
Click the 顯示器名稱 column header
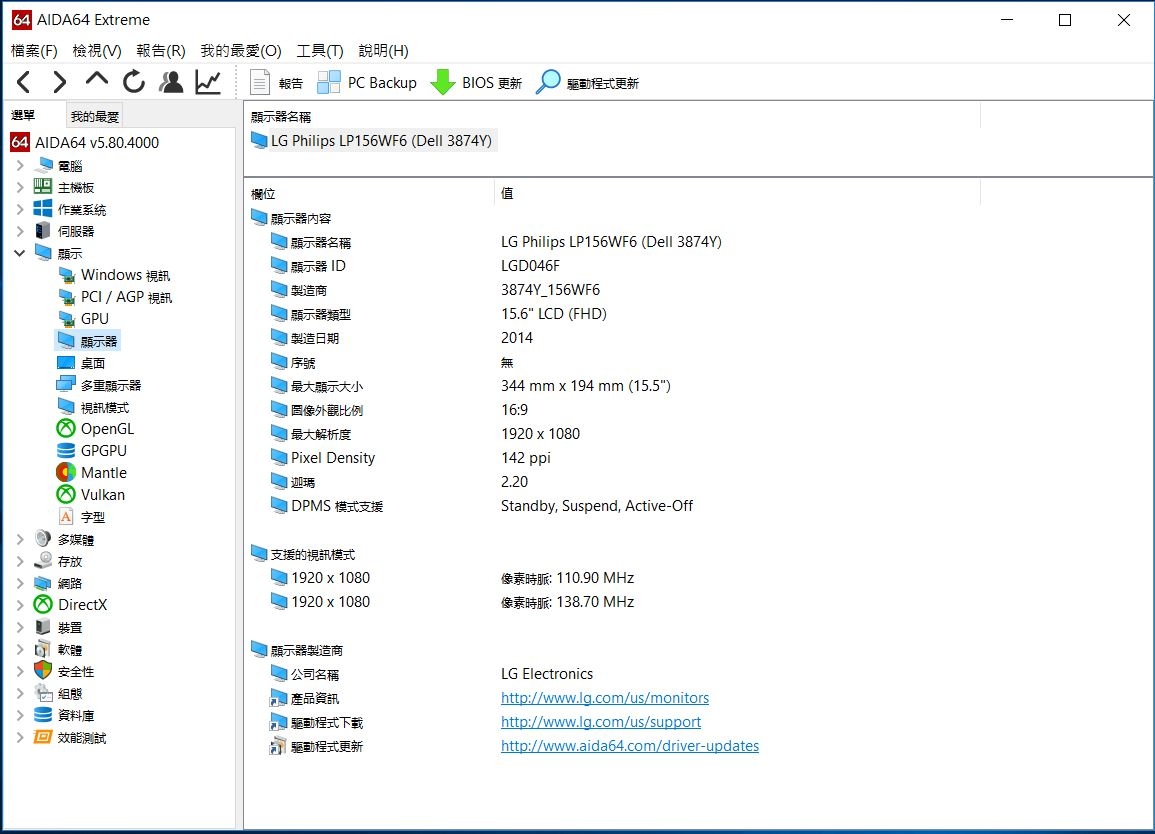(x=611, y=116)
